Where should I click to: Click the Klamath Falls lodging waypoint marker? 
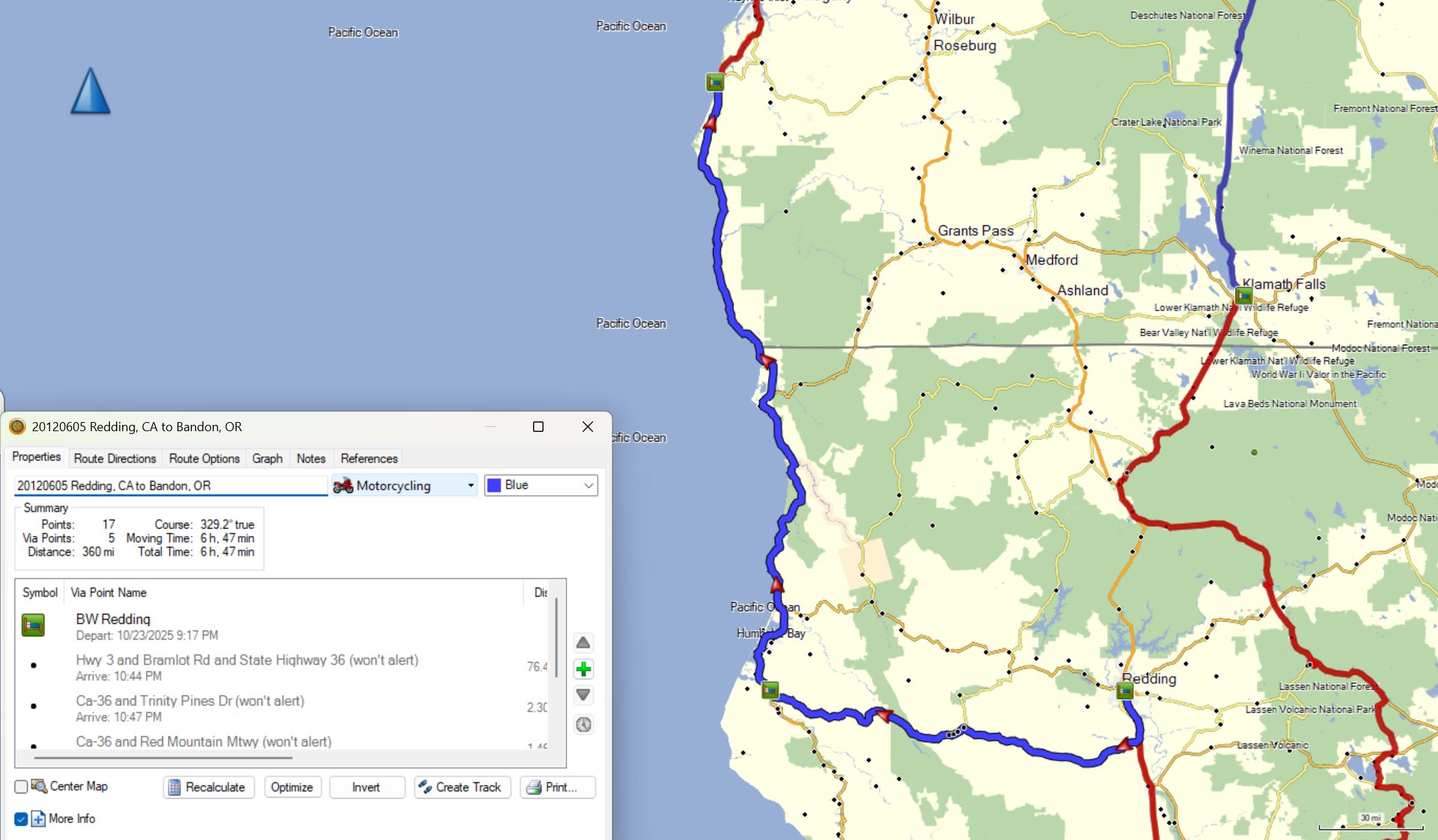(1243, 295)
